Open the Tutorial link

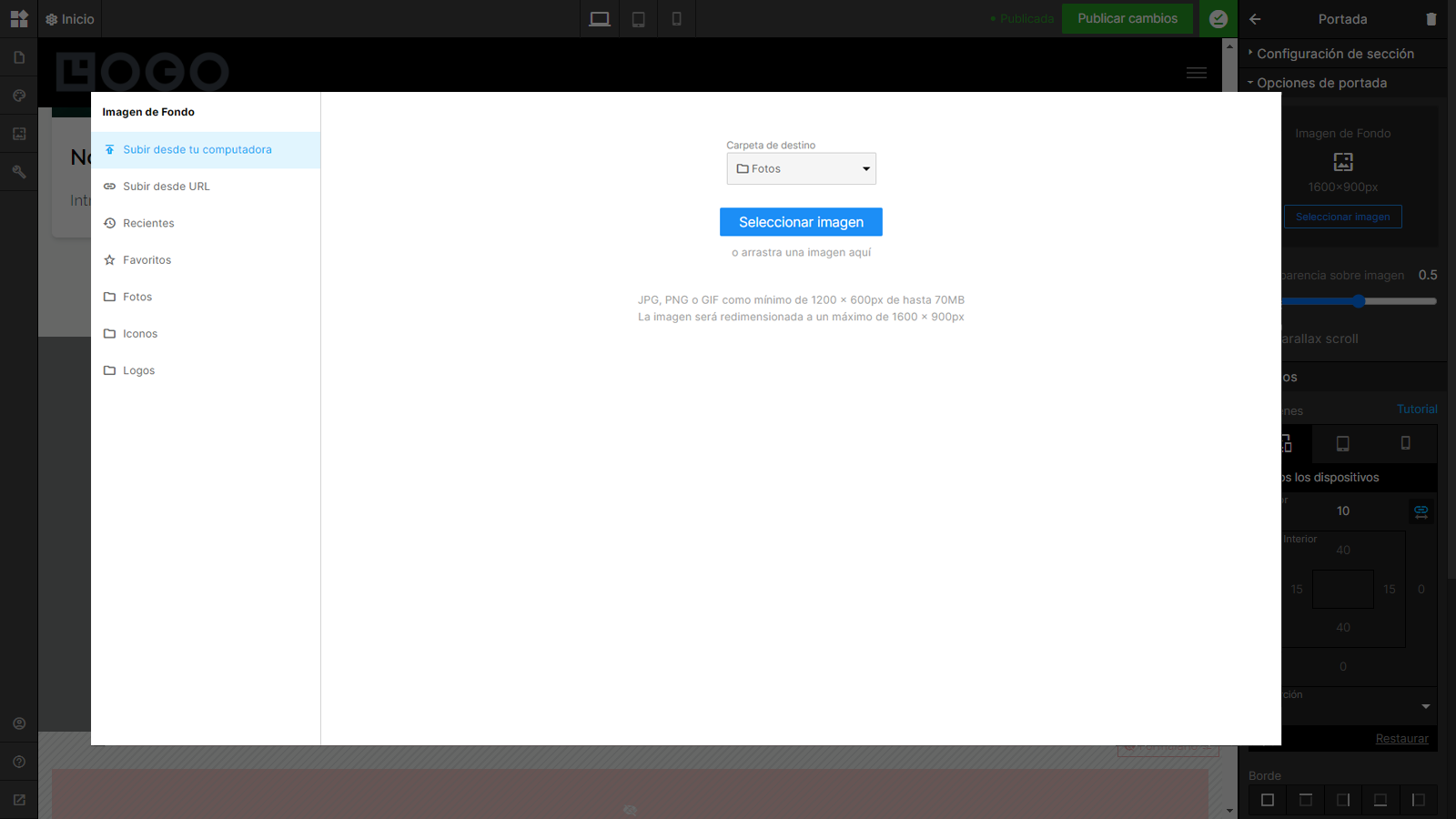click(1417, 409)
